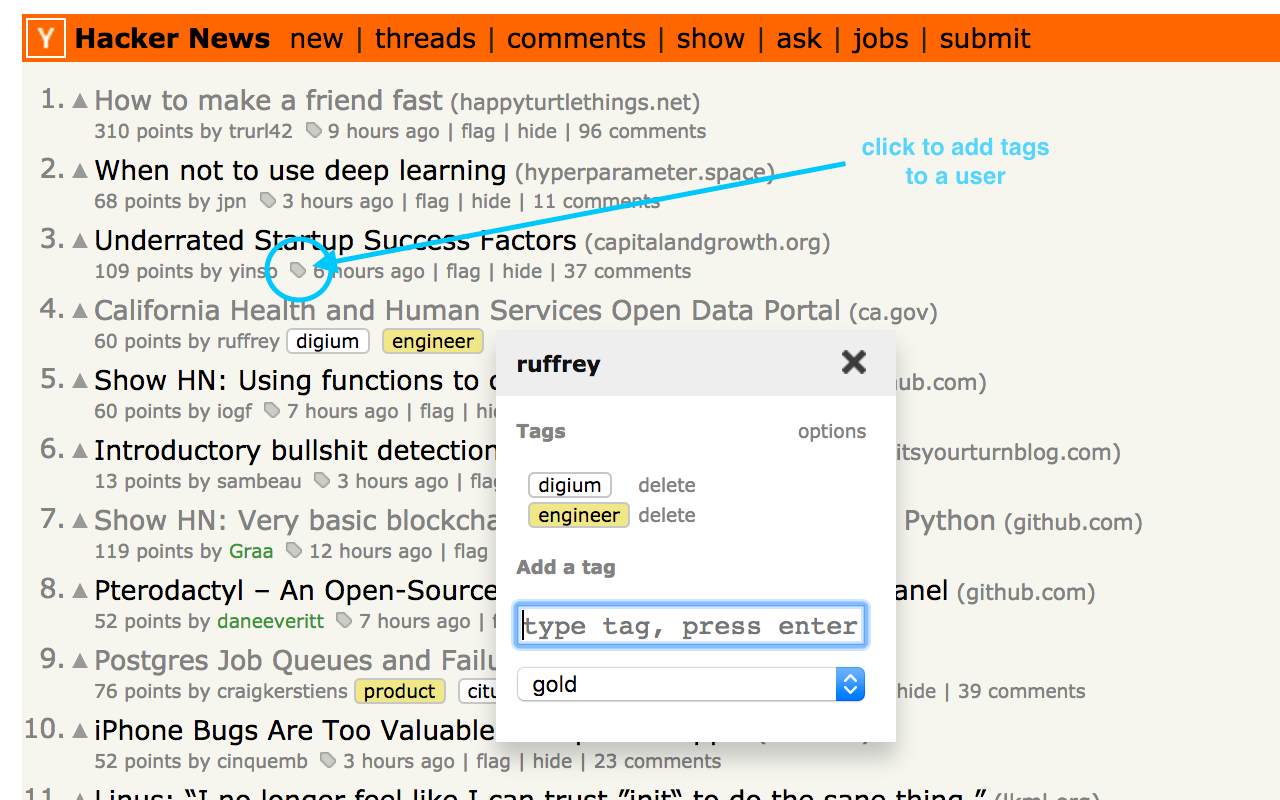The image size is (1280, 800).
Task: Open the tag options link
Action: point(831,431)
